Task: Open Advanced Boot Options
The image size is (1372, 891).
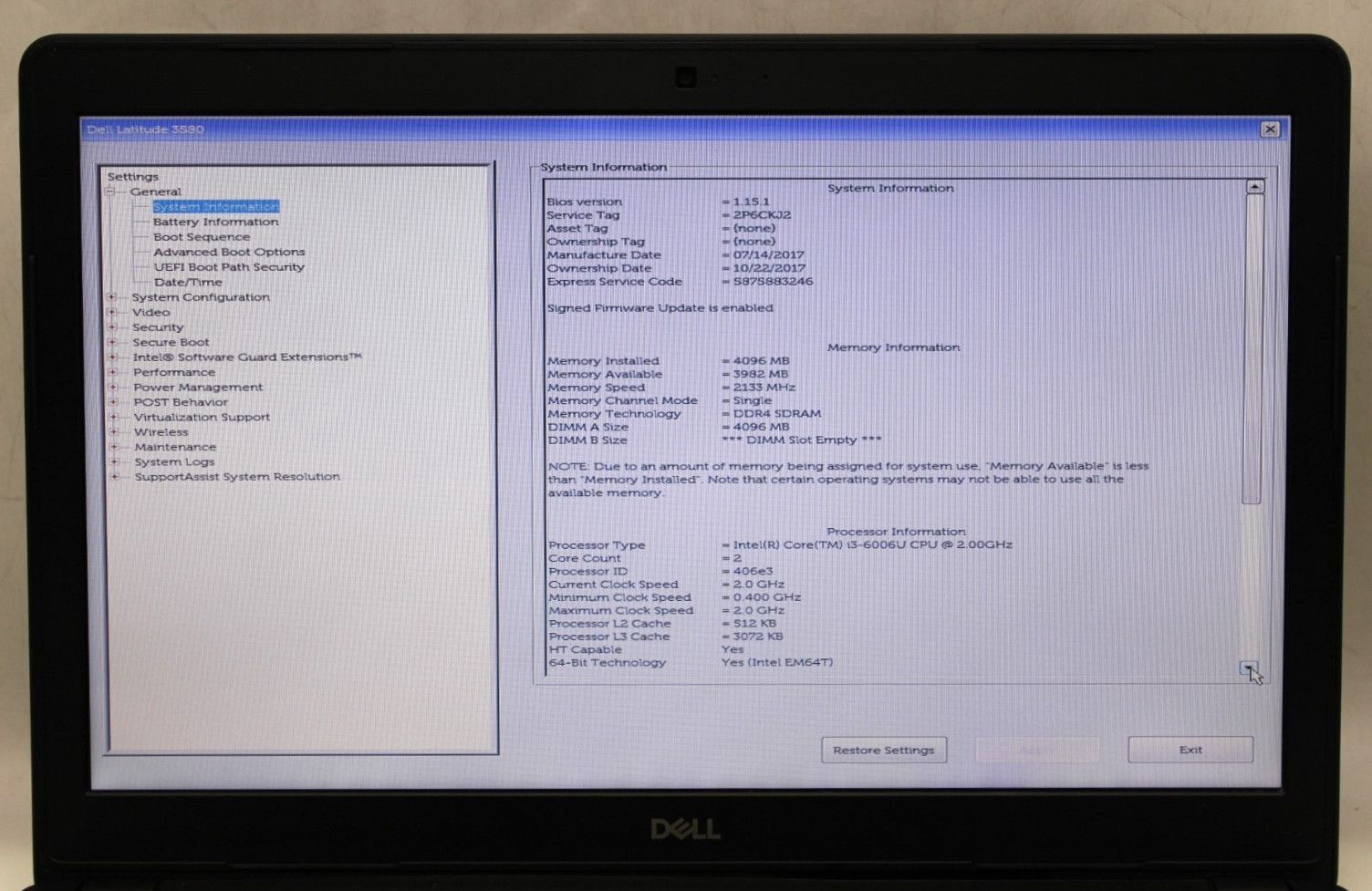Action: 229,252
